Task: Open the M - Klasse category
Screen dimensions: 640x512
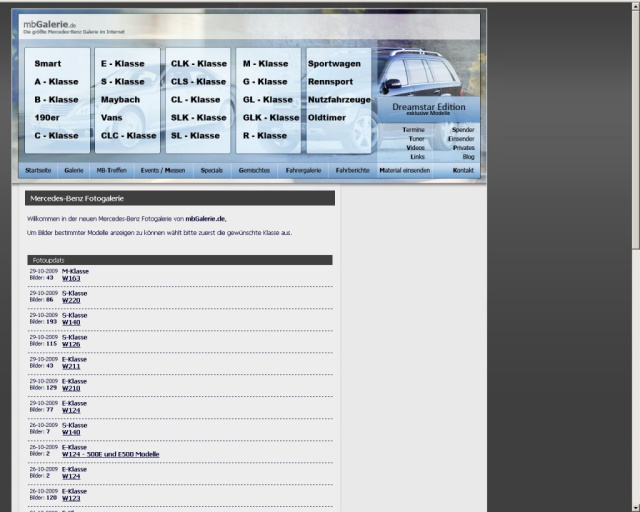Action: [266, 64]
